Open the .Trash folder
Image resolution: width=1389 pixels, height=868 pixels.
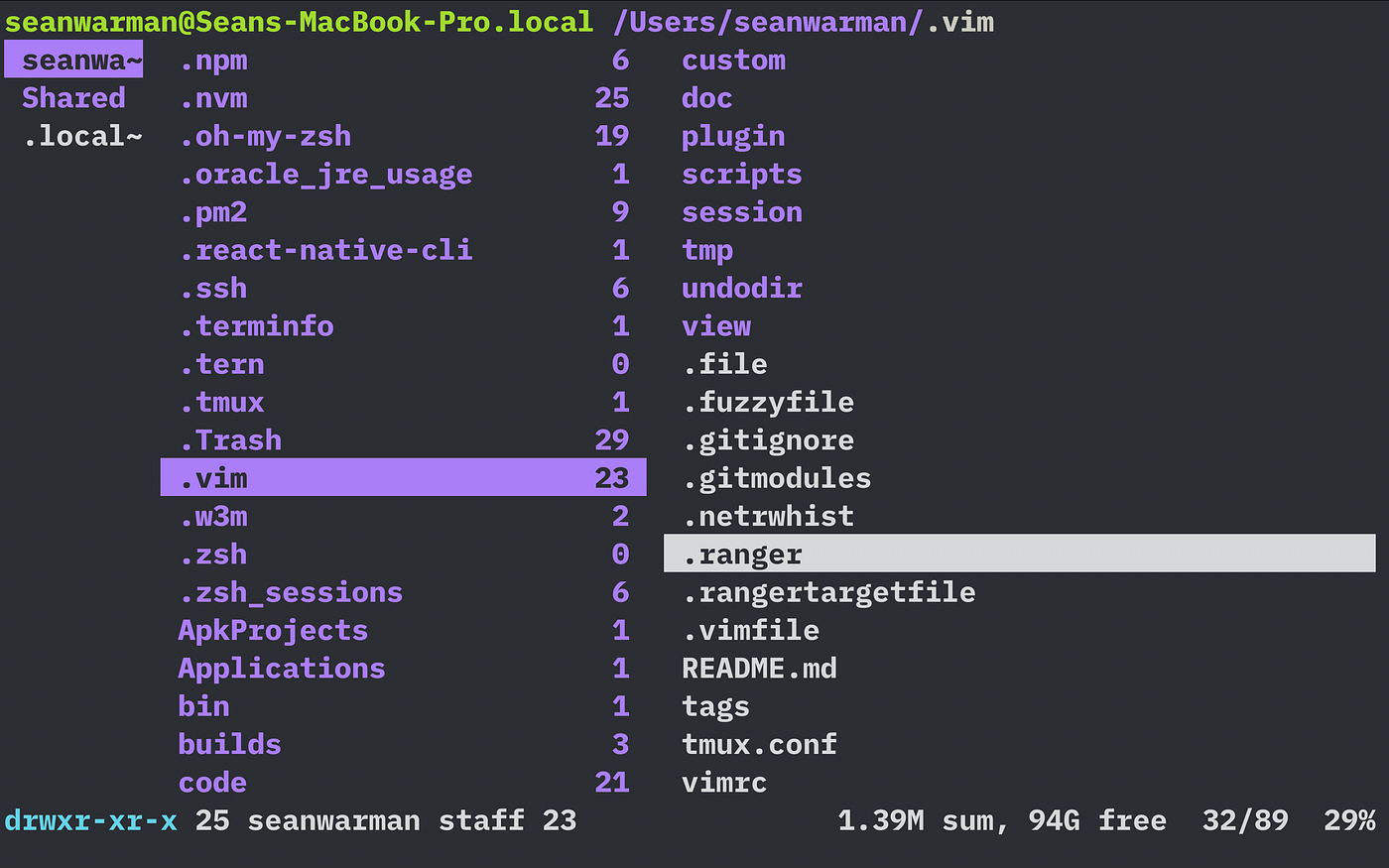click(229, 439)
